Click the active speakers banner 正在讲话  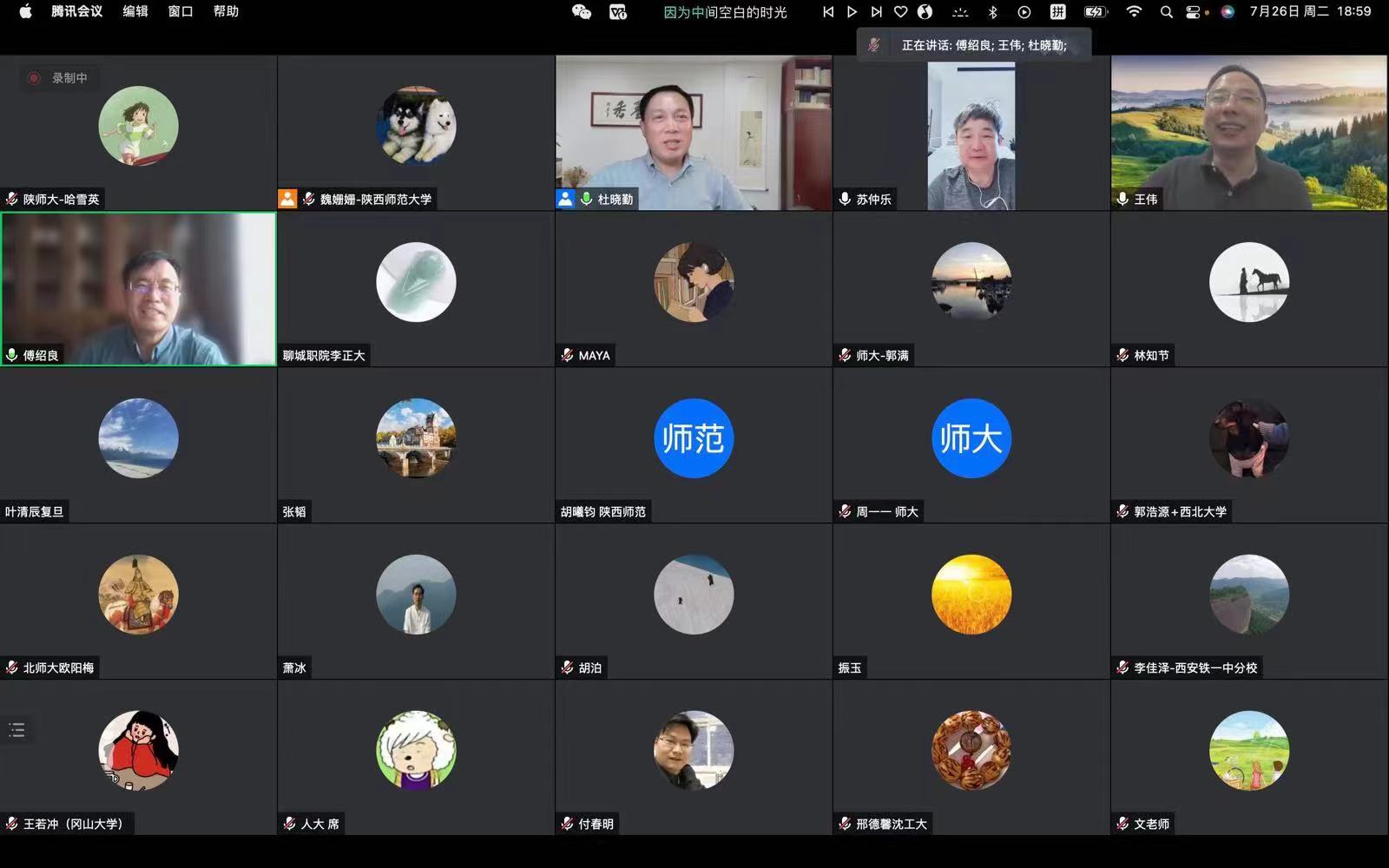(x=974, y=45)
